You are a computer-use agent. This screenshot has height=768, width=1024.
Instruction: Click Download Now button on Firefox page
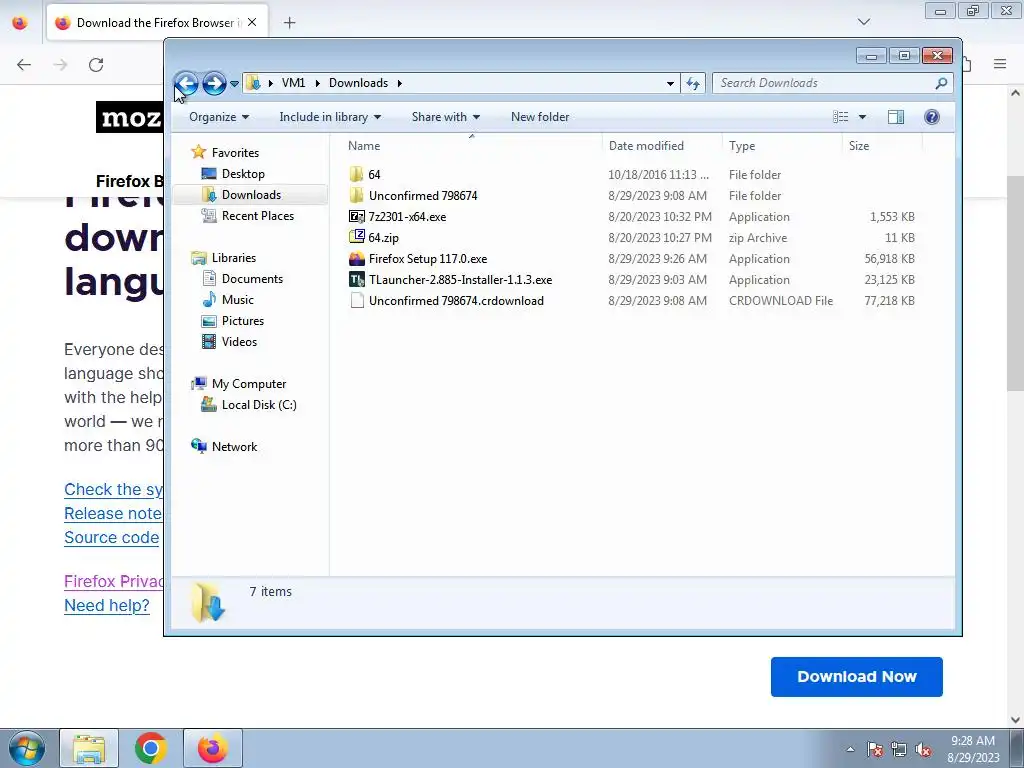click(856, 677)
